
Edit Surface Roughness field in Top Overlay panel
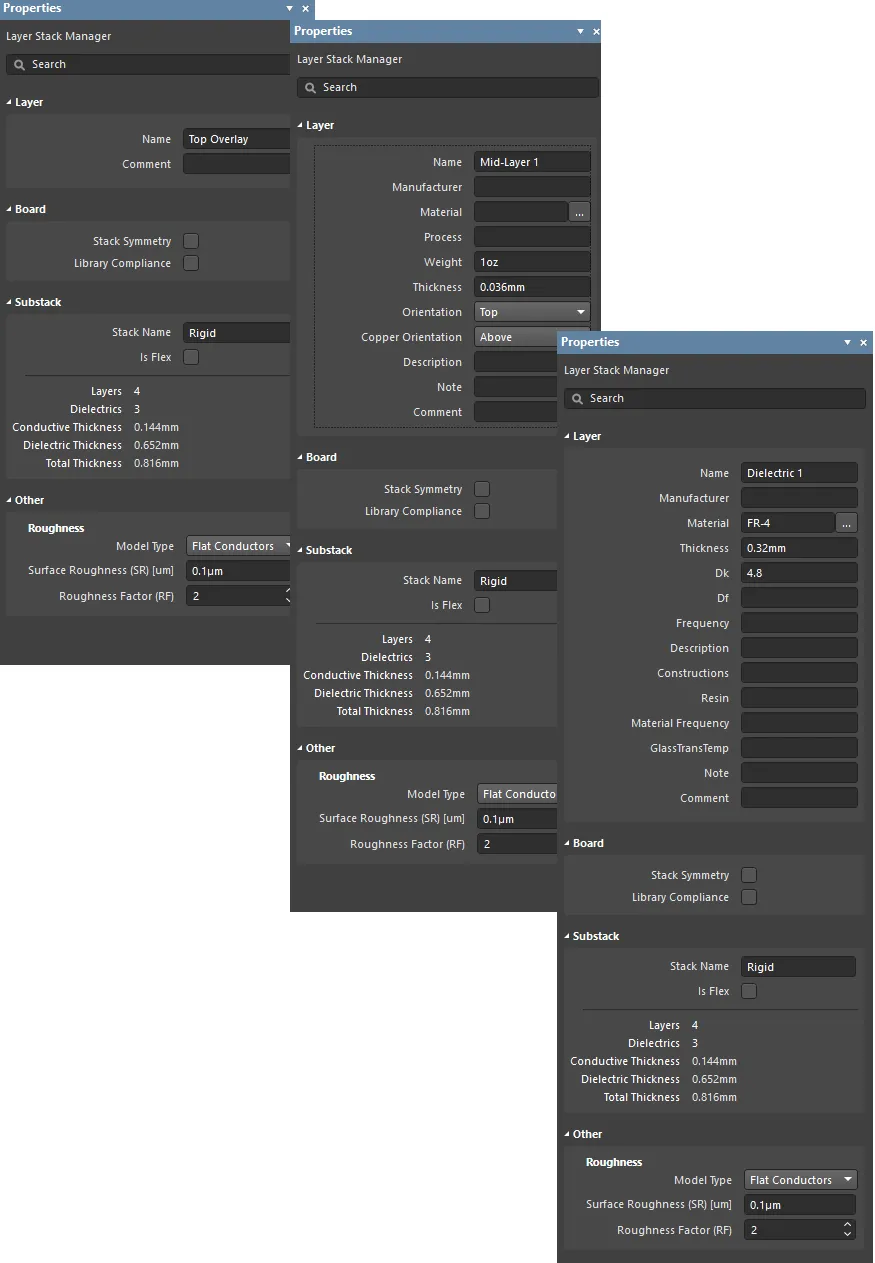(x=238, y=571)
